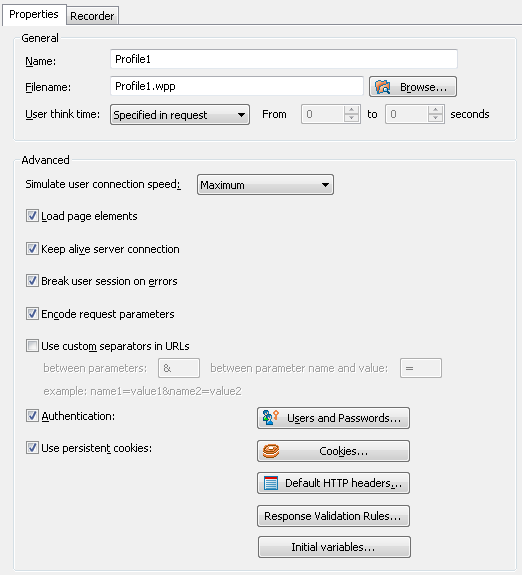
Task: Uncheck the Authentication checkbox
Action: (32, 416)
